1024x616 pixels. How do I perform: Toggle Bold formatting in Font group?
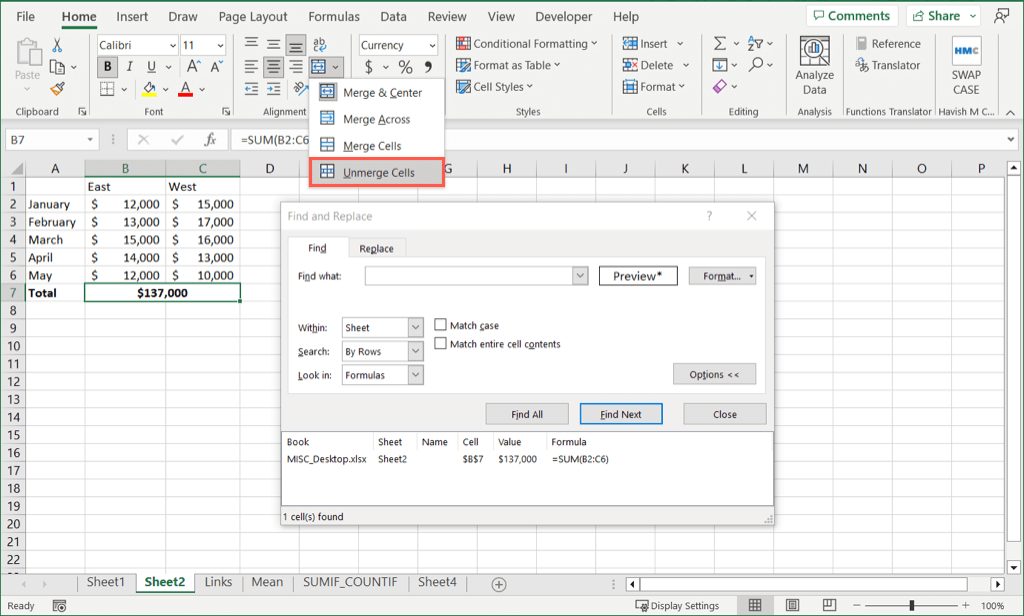(107, 67)
